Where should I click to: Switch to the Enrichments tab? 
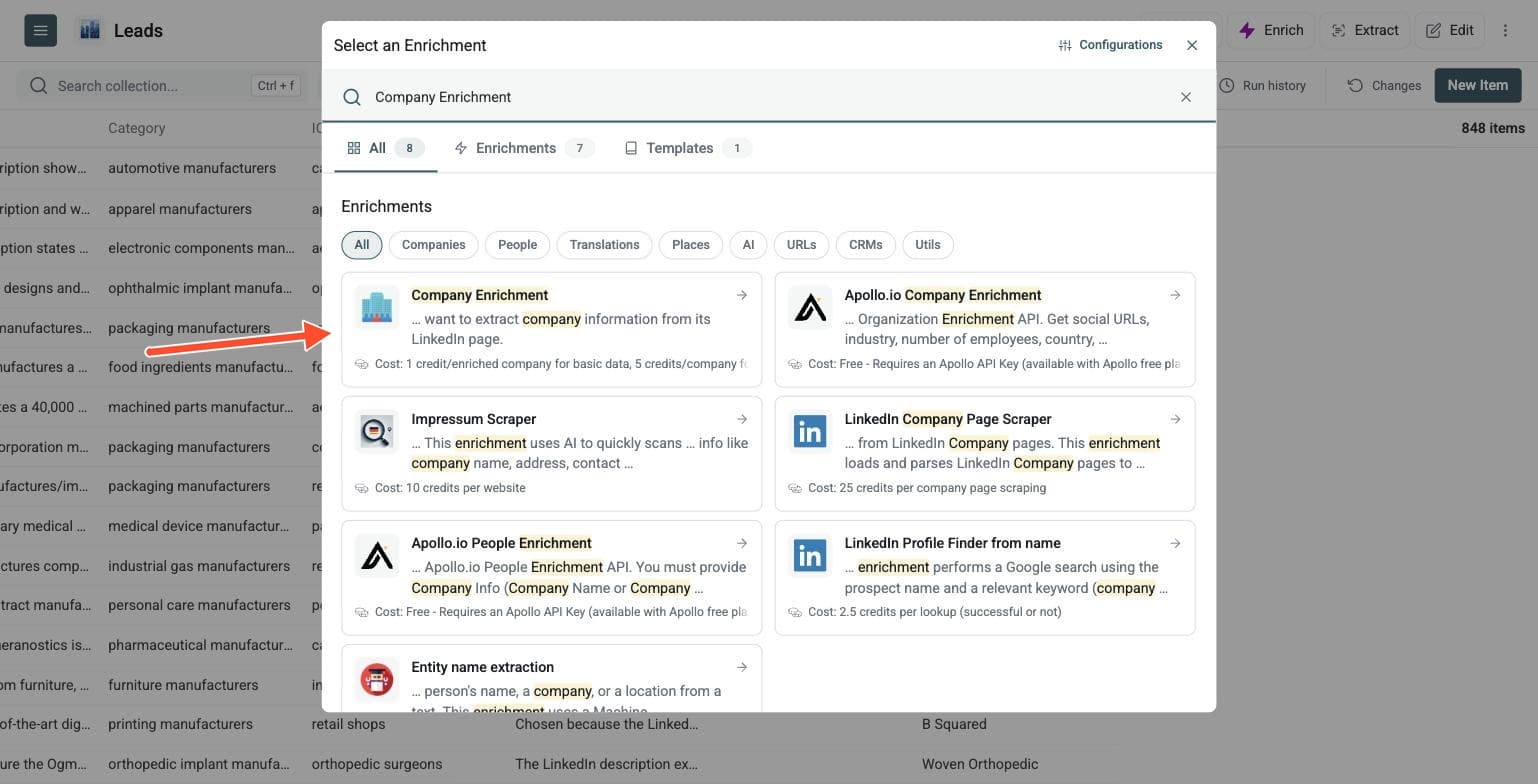click(524, 148)
